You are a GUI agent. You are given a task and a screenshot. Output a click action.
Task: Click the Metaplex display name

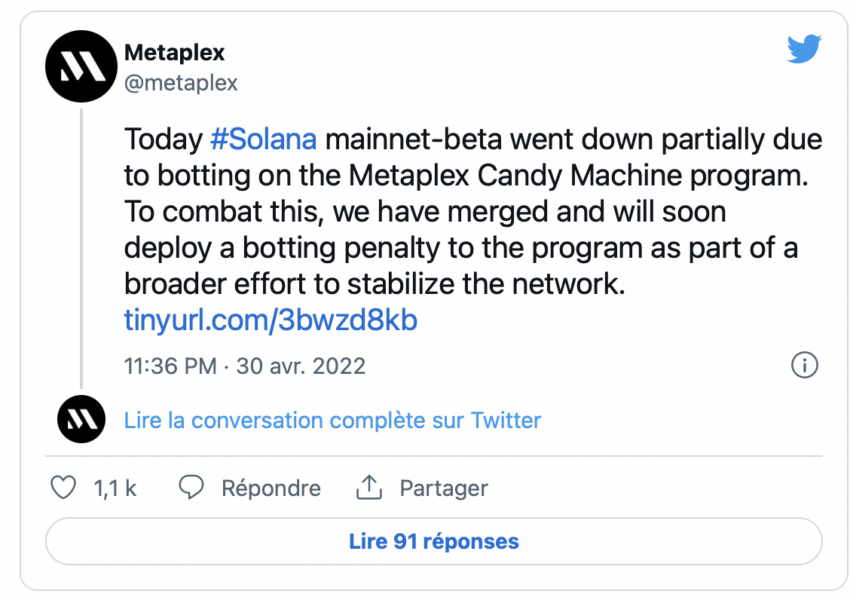point(174,53)
